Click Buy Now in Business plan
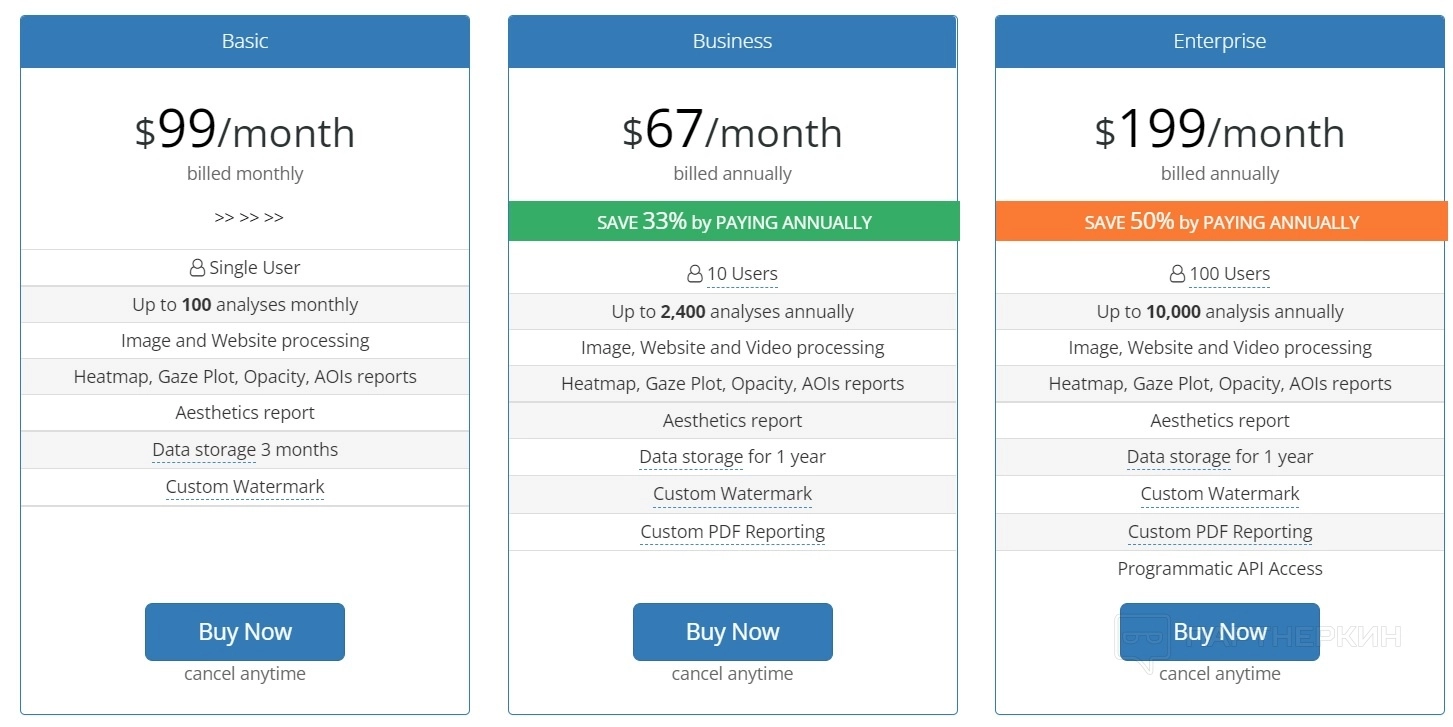The image size is (1453, 727). coord(732,632)
